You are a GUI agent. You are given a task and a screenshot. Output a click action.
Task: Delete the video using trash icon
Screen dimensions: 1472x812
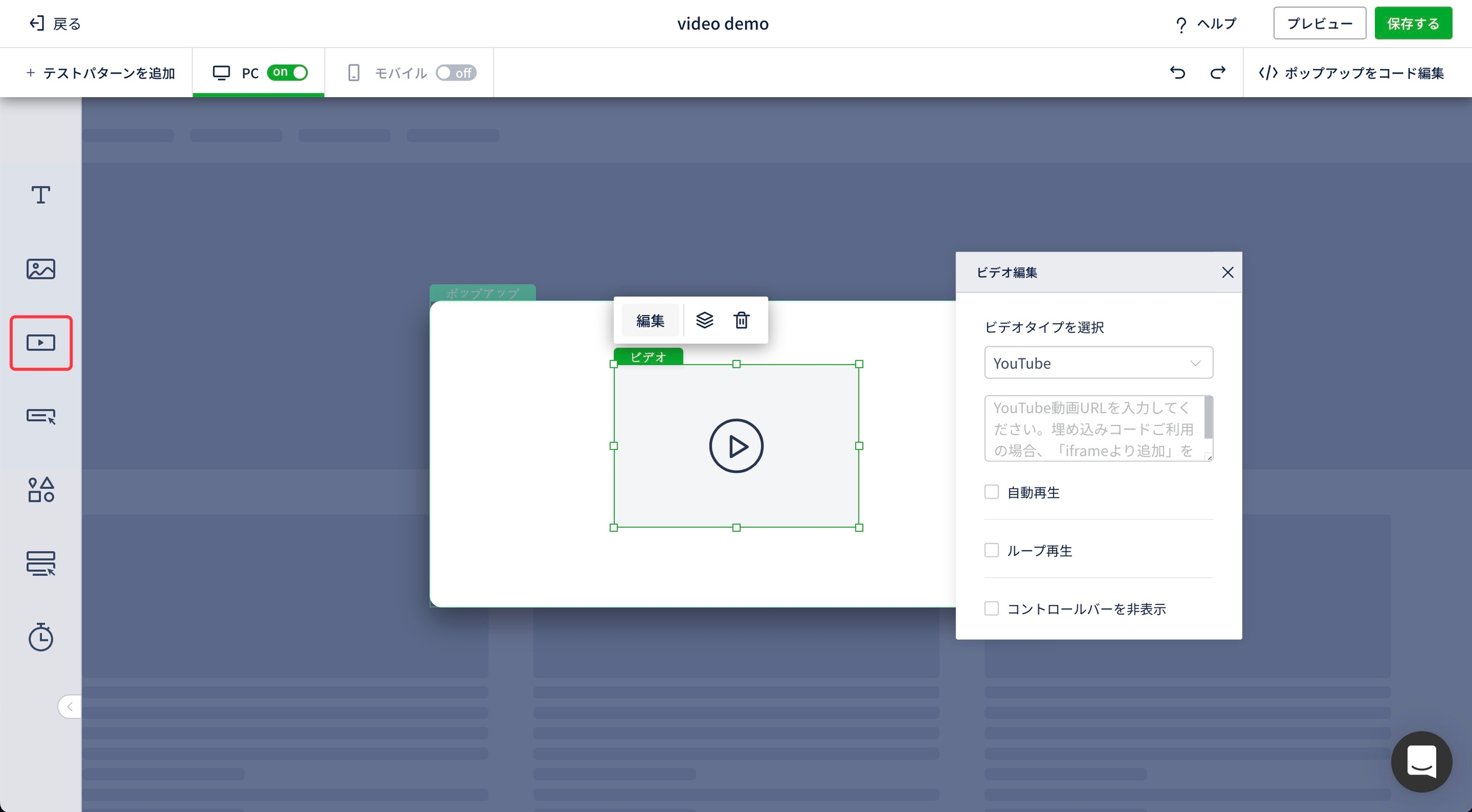tap(741, 320)
